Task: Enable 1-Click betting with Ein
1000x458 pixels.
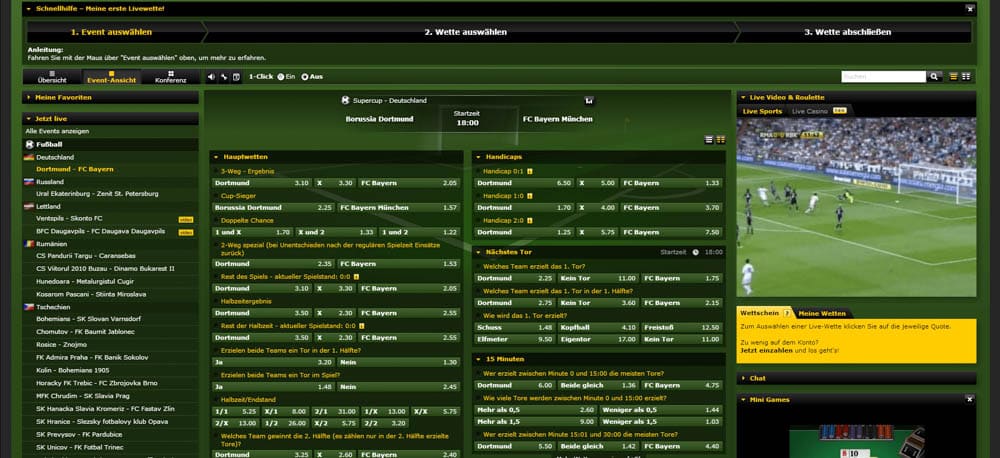Action: pos(281,77)
